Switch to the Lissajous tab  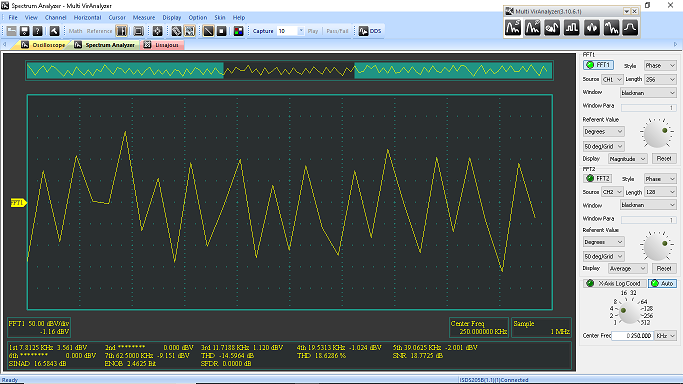point(162,45)
